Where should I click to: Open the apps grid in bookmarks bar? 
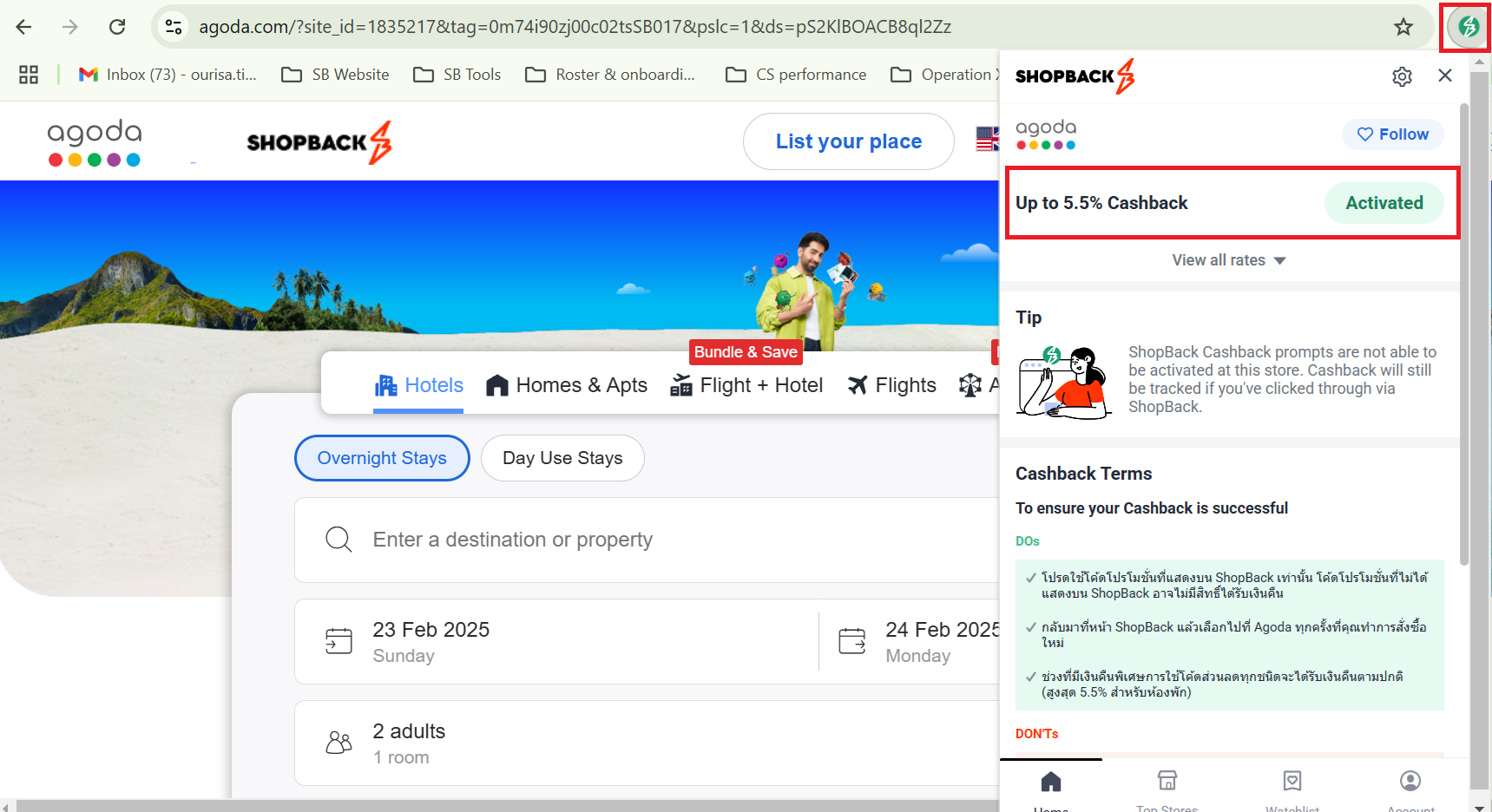[29, 75]
